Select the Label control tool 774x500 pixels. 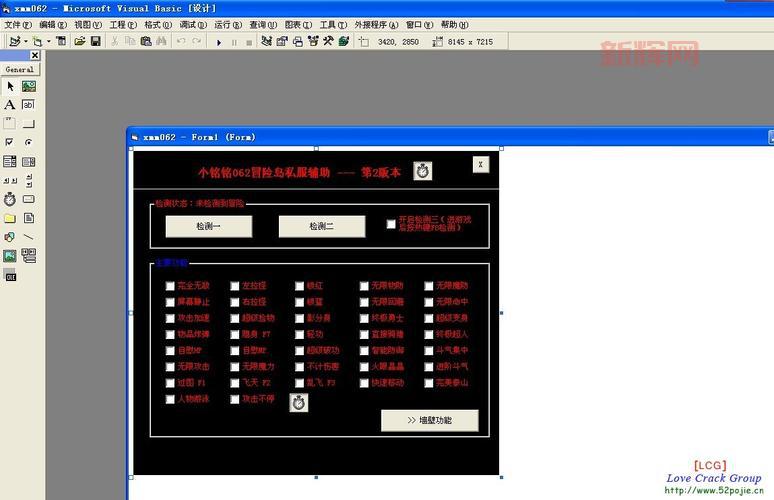point(10,105)
